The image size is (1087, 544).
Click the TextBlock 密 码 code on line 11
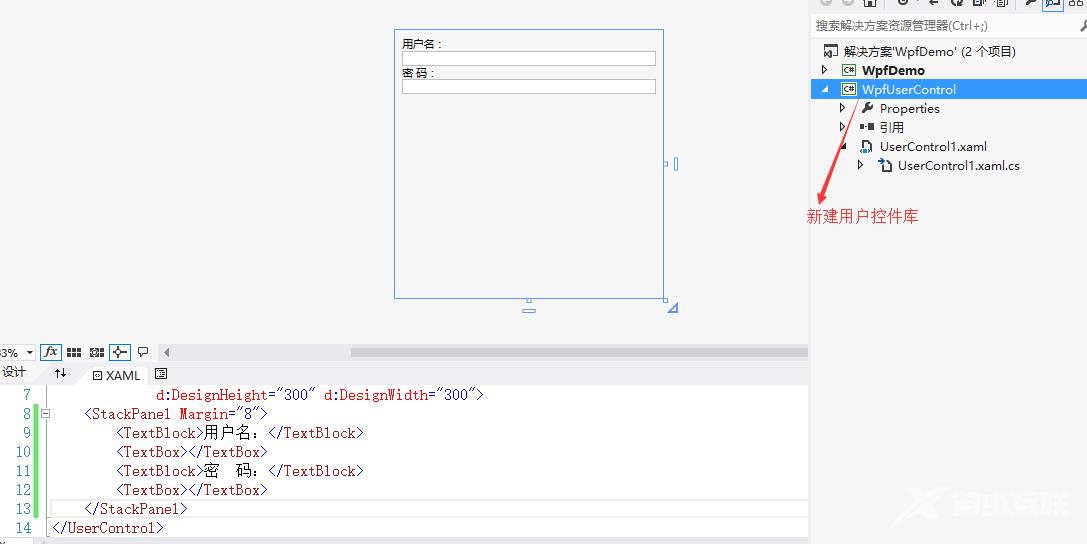coord(240,471)
